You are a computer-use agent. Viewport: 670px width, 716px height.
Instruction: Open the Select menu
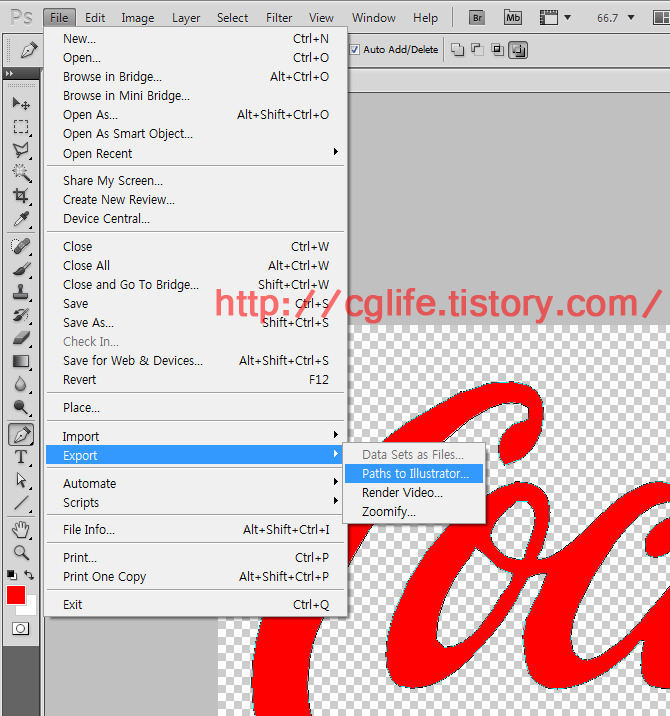click(x=232, y=18)
